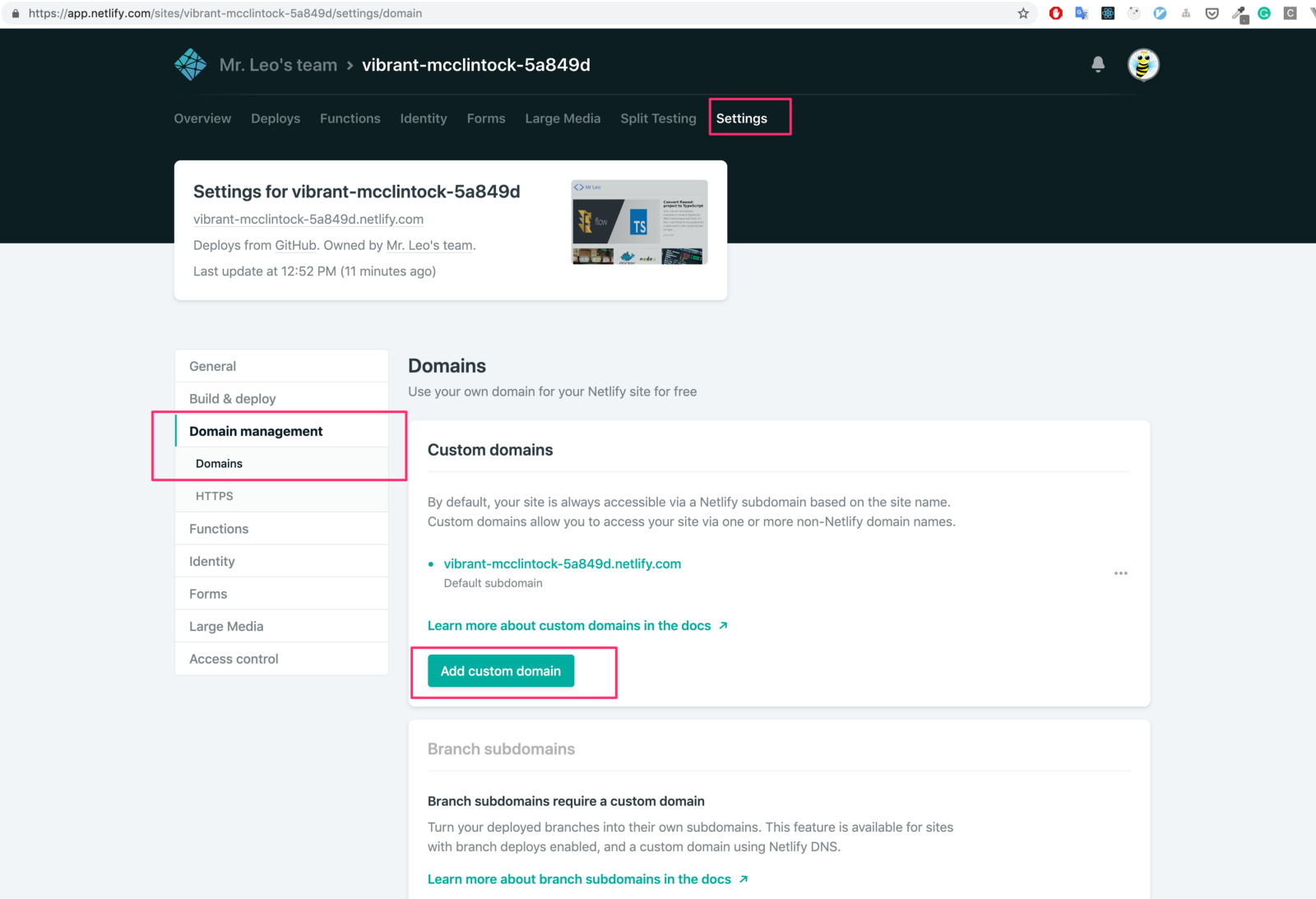Click the circular orbit extension icon
The height and width of the screenshot is (899, 1316).
coord(1134,13)
